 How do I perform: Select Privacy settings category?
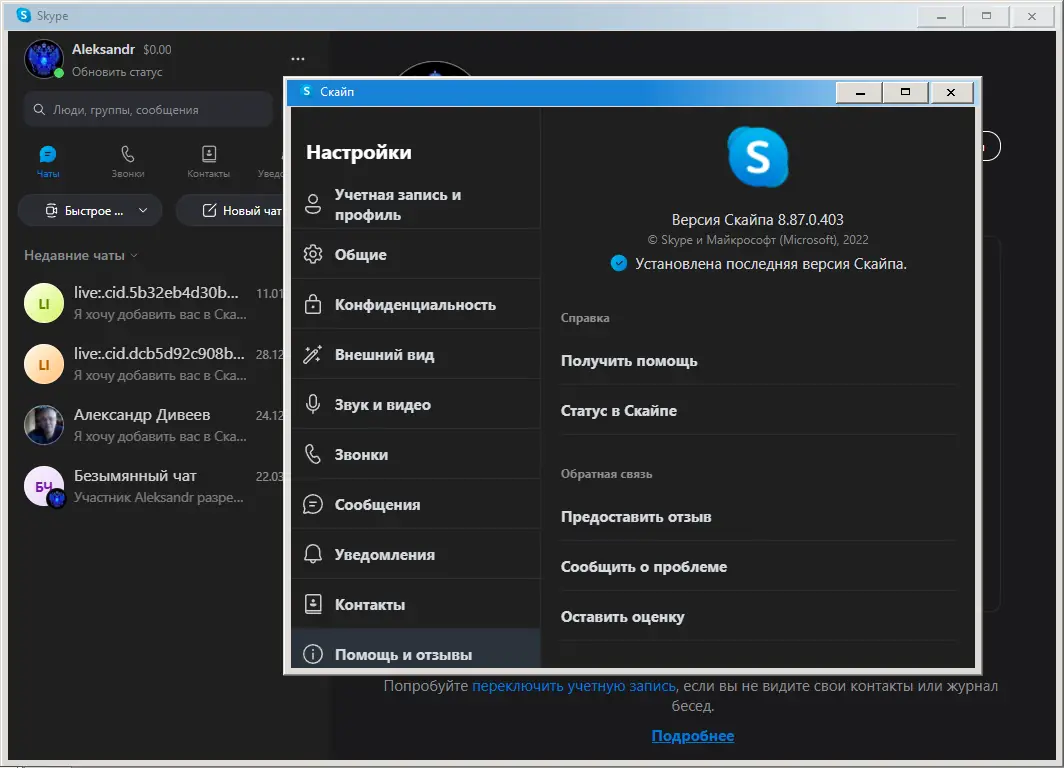tap(416, 304)
